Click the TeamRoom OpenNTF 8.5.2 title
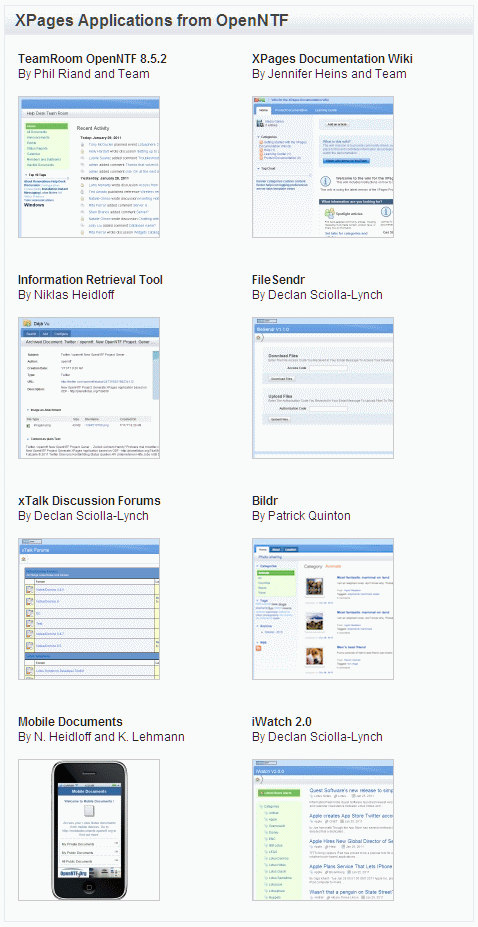The image size is (478, 927). 92,59
